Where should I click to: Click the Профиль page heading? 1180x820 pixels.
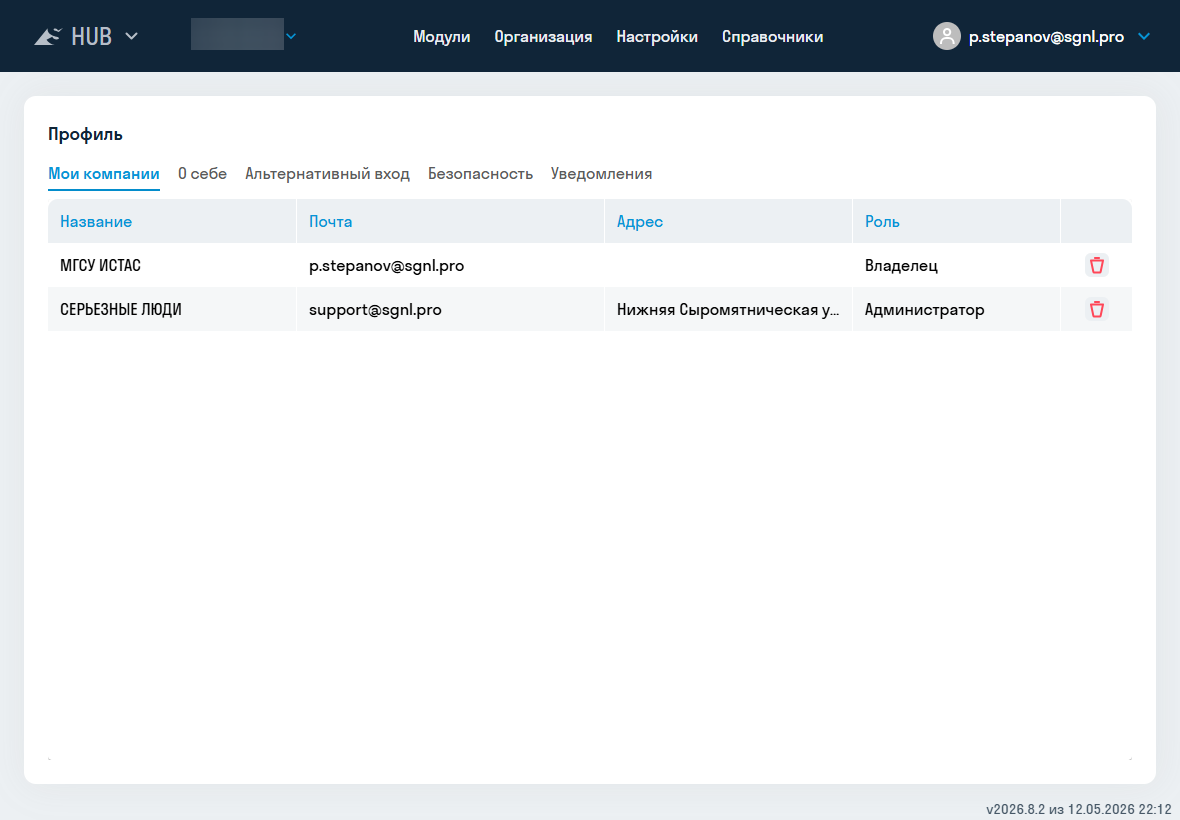[85, 134]
